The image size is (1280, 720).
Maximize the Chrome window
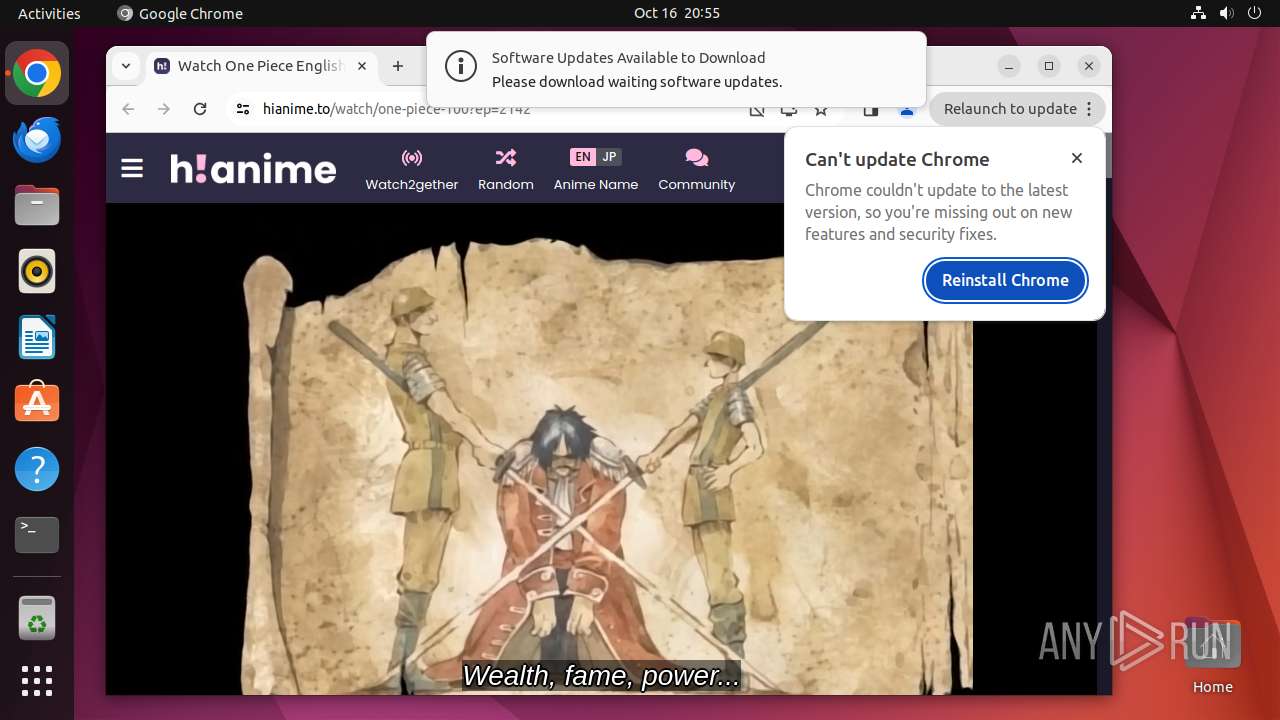point(1048,66)
